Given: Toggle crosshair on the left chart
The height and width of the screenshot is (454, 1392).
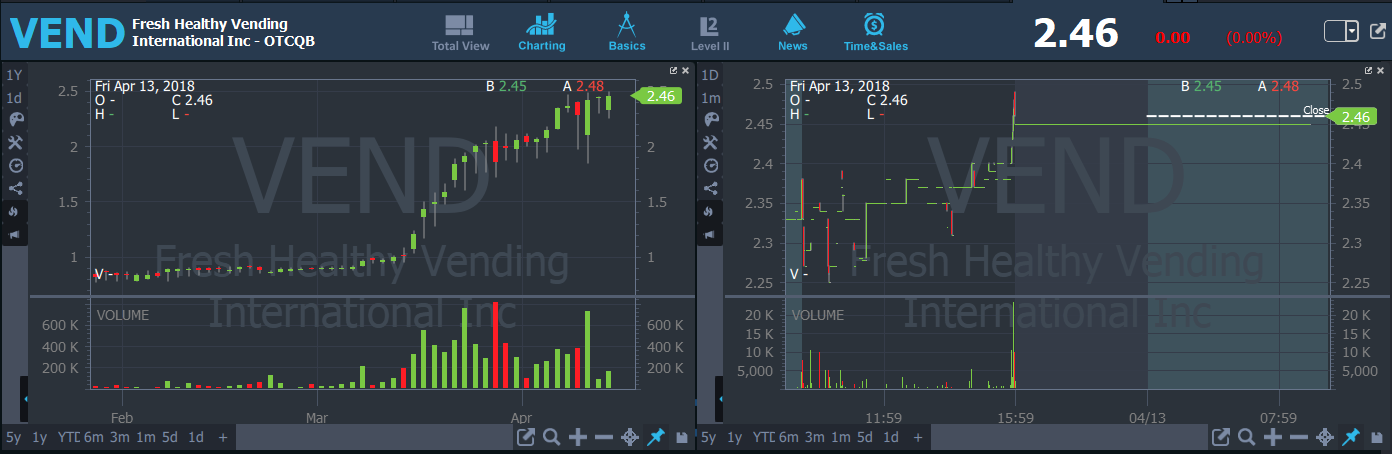Looking at the screenshot, I should pyautogui.click(x=630, y=437).
